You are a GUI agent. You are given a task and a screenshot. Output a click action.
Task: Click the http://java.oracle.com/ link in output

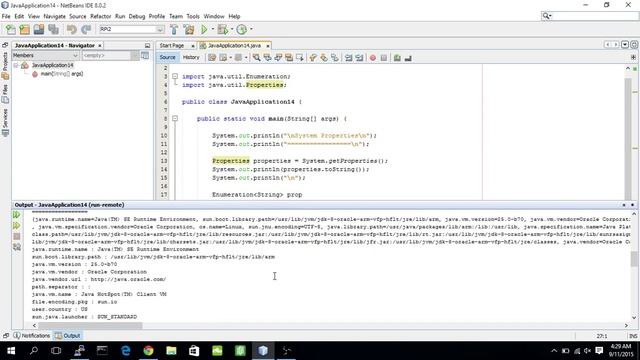click(x=128, y=280)
